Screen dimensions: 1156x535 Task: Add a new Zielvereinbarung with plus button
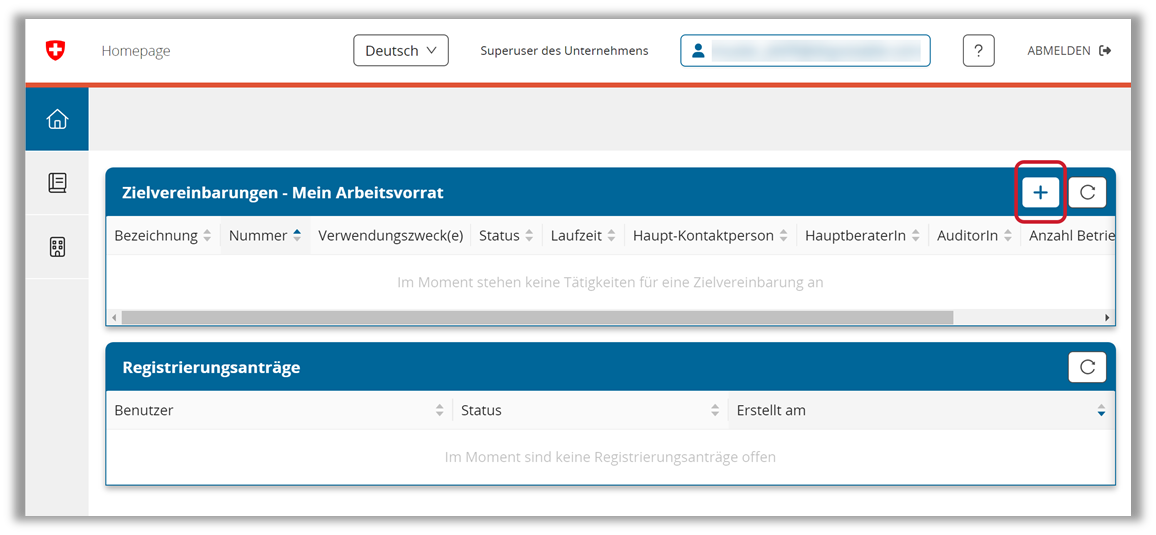[1040, 192]
